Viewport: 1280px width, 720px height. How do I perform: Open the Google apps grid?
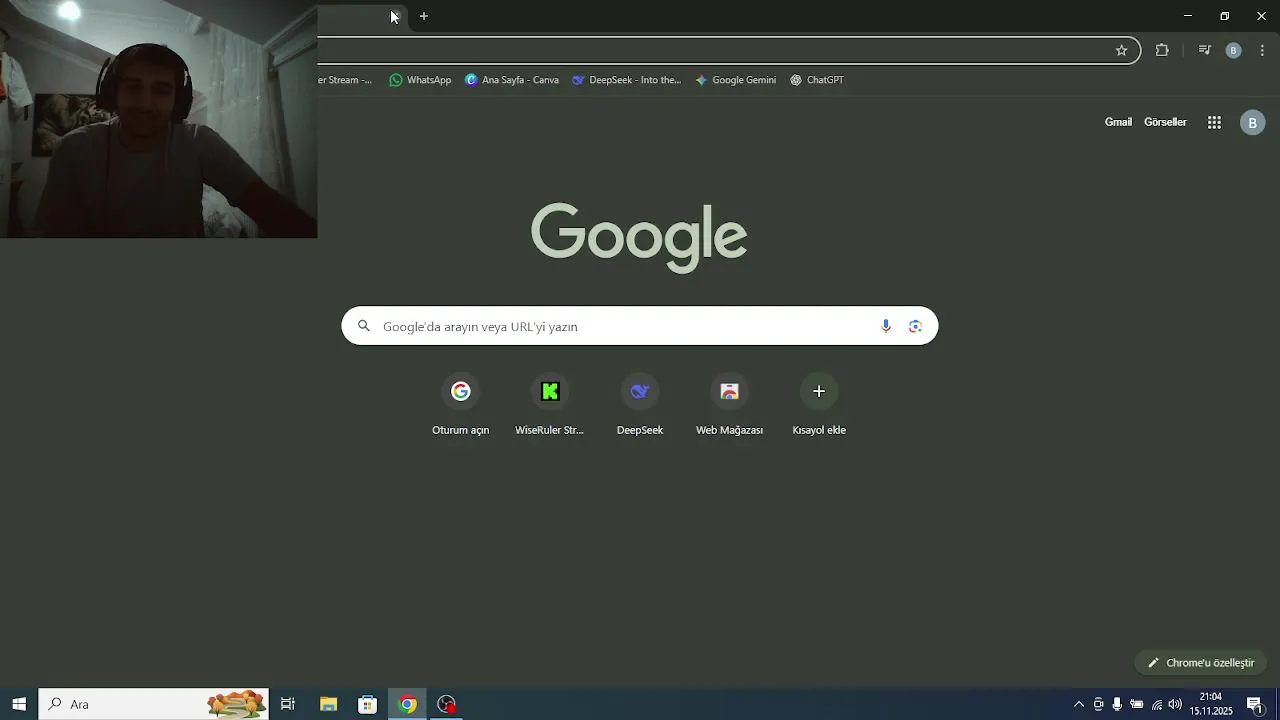click(1214, 123)
